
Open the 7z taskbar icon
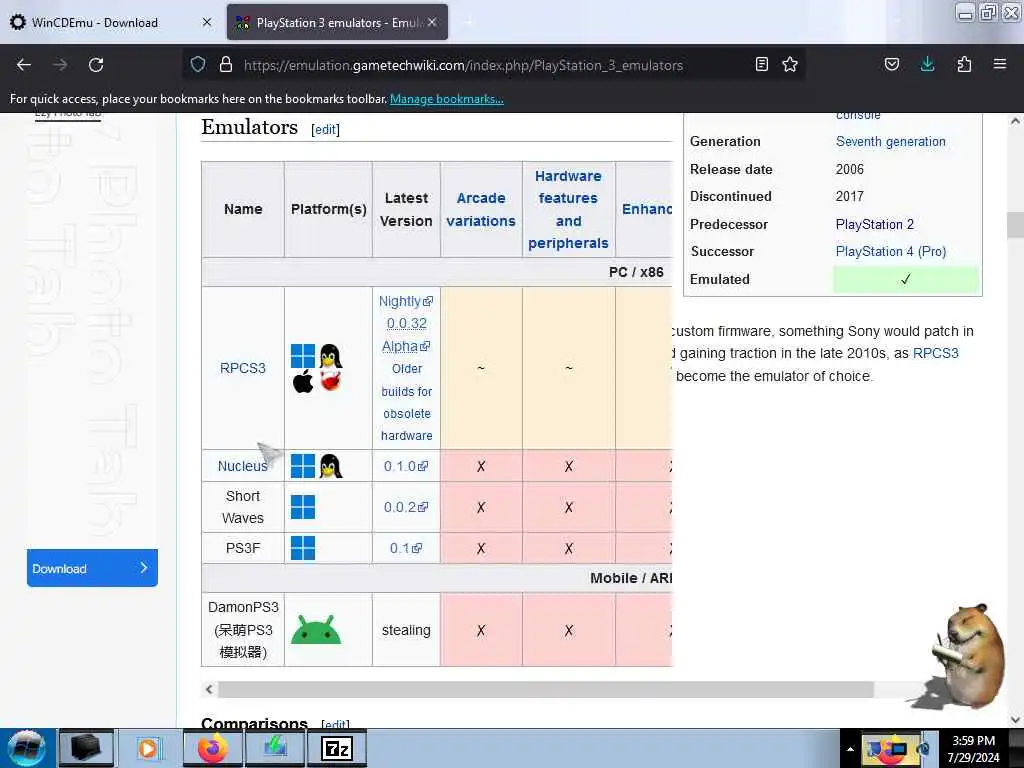pos(338,748)
